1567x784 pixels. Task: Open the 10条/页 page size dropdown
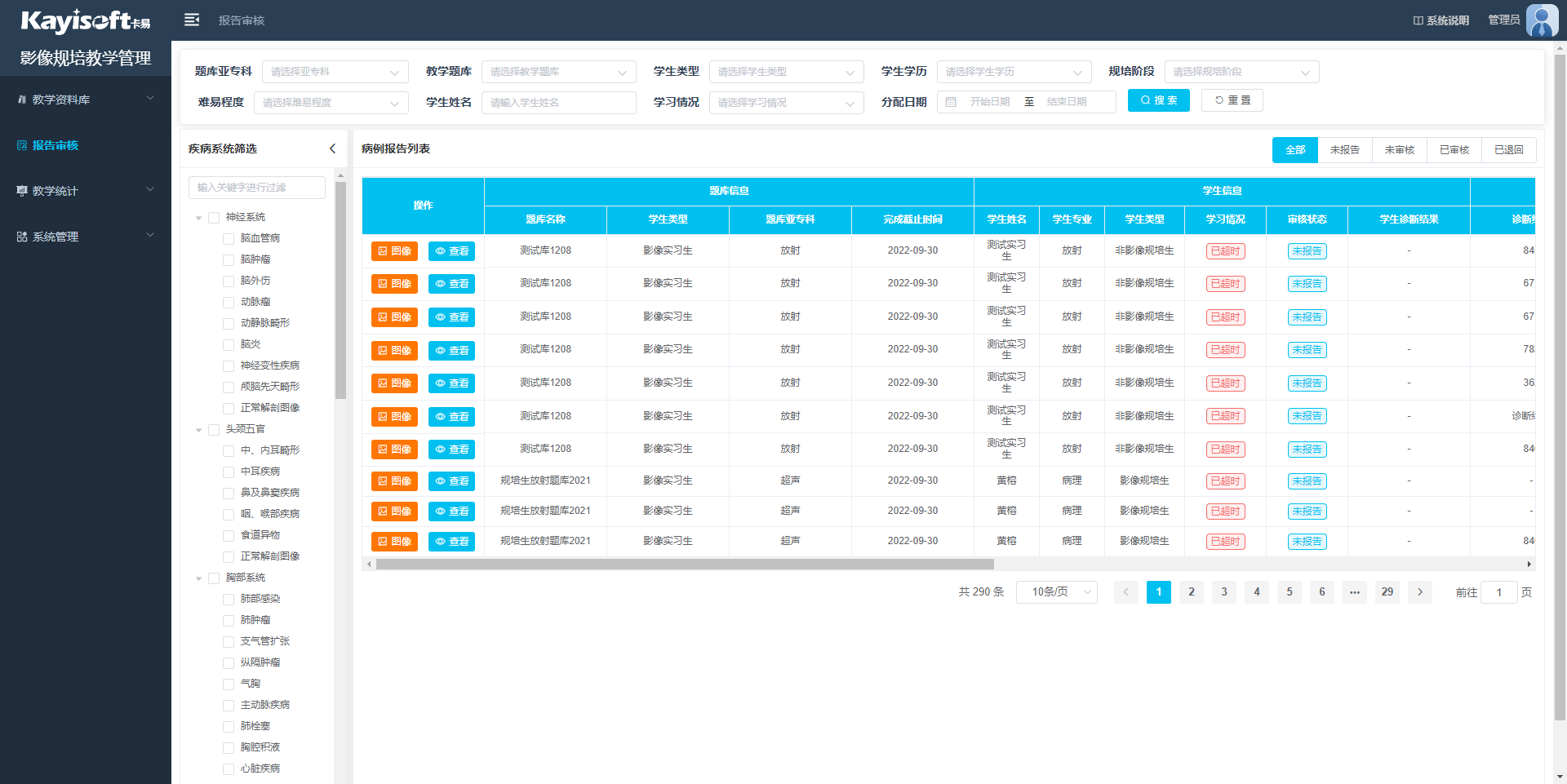point(1056,592)
